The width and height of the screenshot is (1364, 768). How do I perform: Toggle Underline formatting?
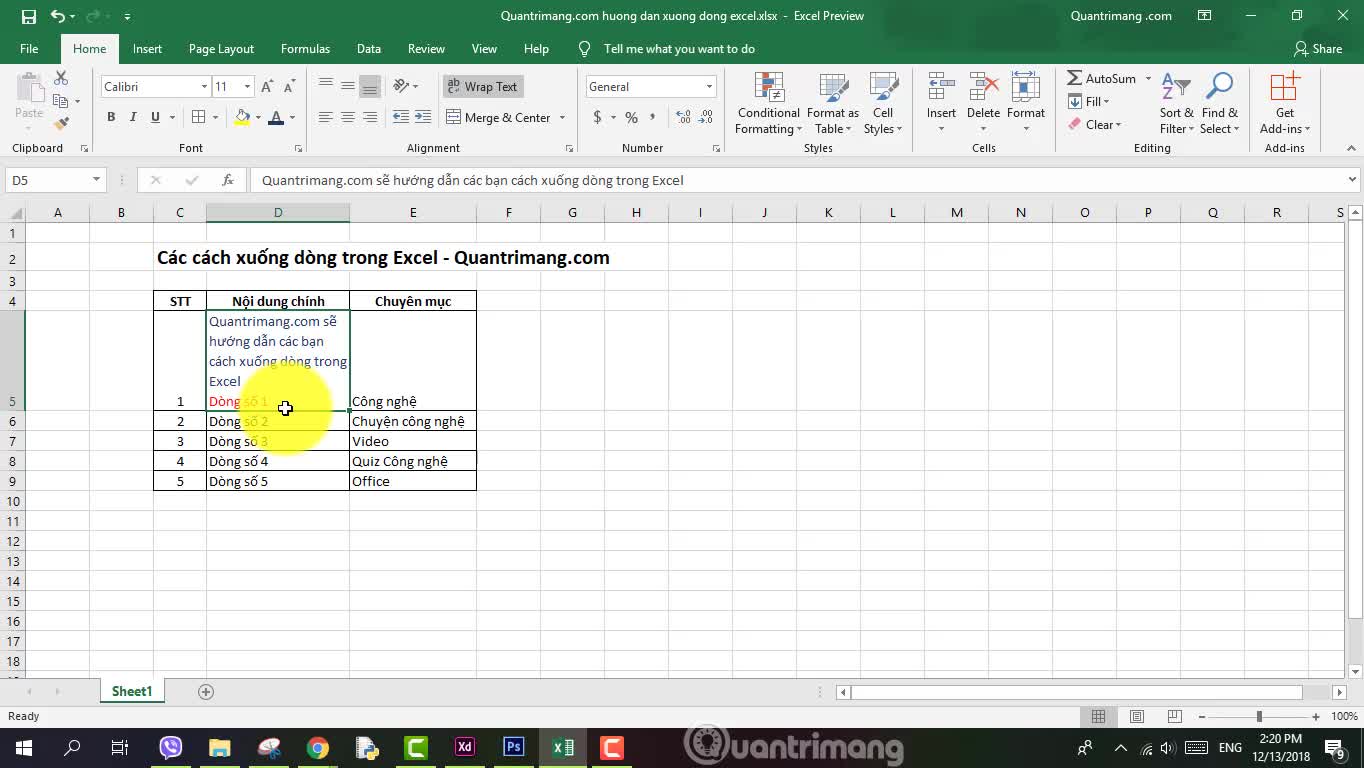(x=155, y=117)
